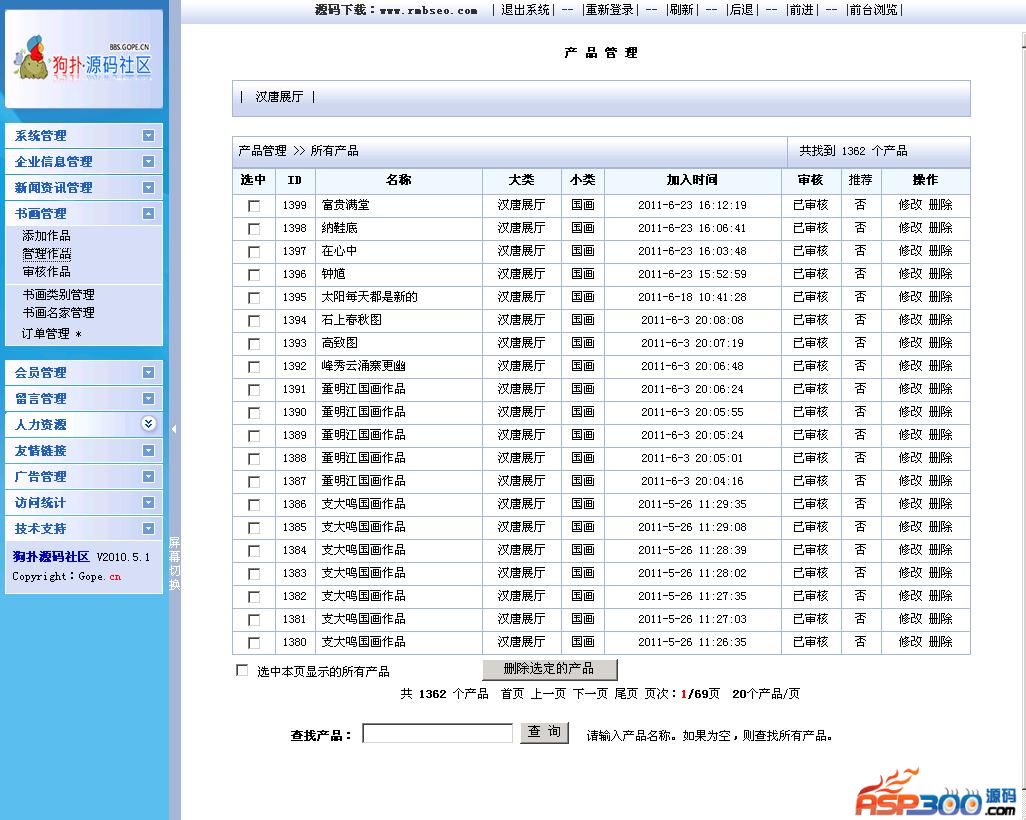This screenshot has width=1026, height=820.
Task: Click 删除 for product 1385
Action: click(x=940, y=527)
